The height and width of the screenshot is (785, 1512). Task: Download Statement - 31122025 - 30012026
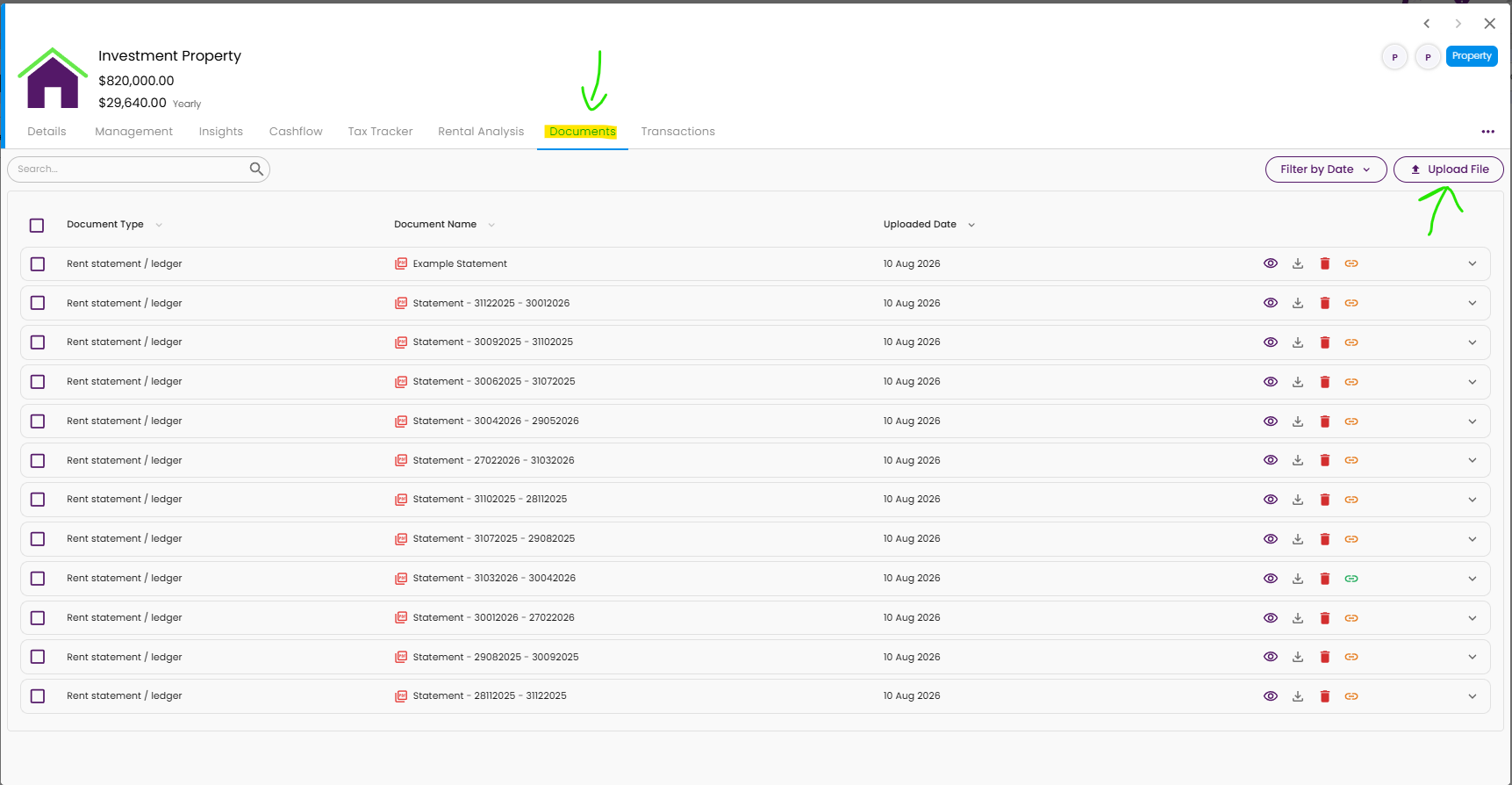pos(1298,303)
